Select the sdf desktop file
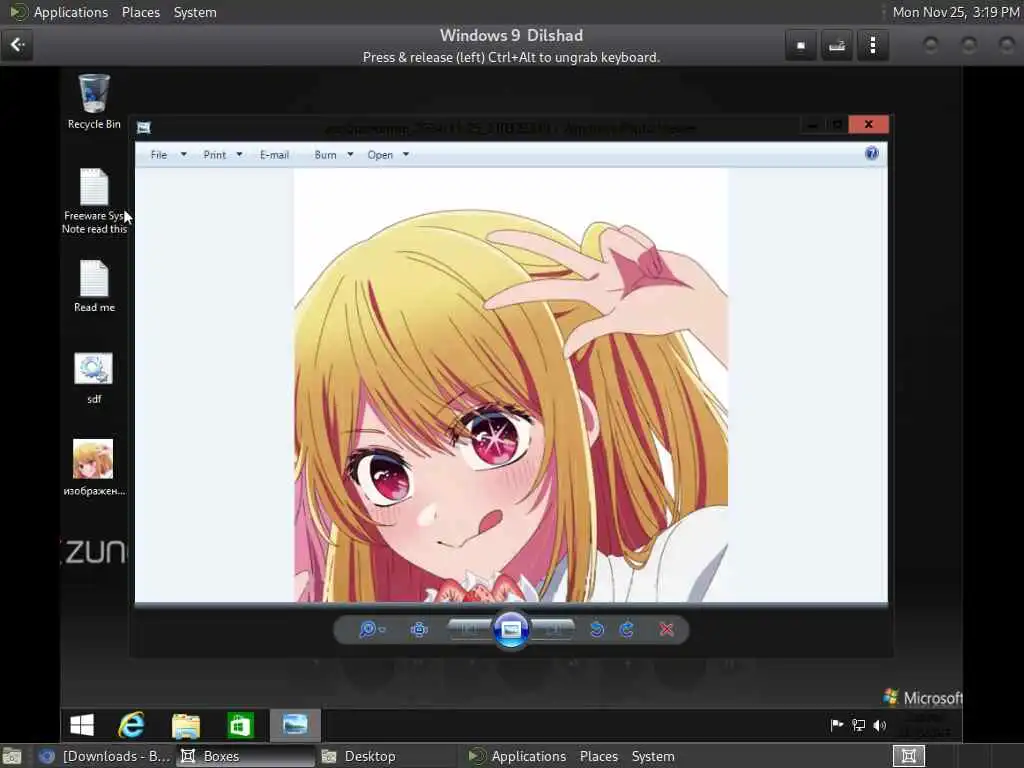The width and height of the screenshot is (1024, 768). (94, 378)
